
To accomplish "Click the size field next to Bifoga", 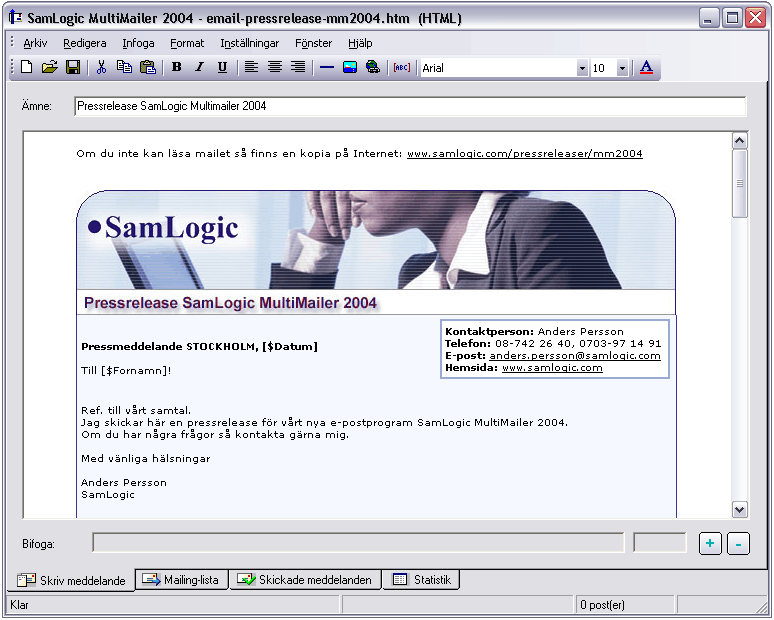I will [659, 542].
